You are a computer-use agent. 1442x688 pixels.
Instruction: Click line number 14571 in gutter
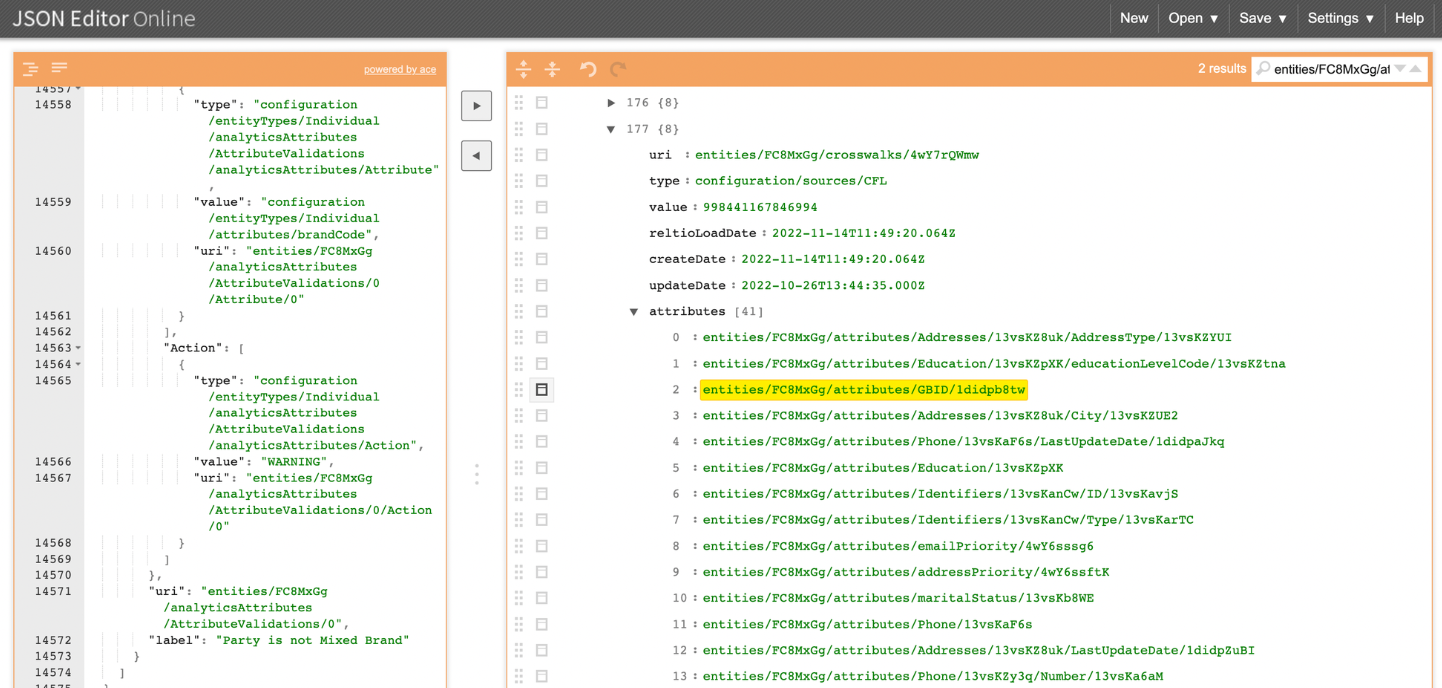coord(52,592)
